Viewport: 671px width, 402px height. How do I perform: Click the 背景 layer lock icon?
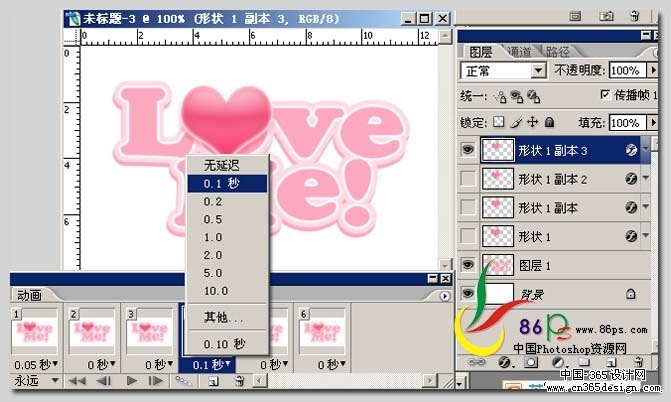[630, 294]
